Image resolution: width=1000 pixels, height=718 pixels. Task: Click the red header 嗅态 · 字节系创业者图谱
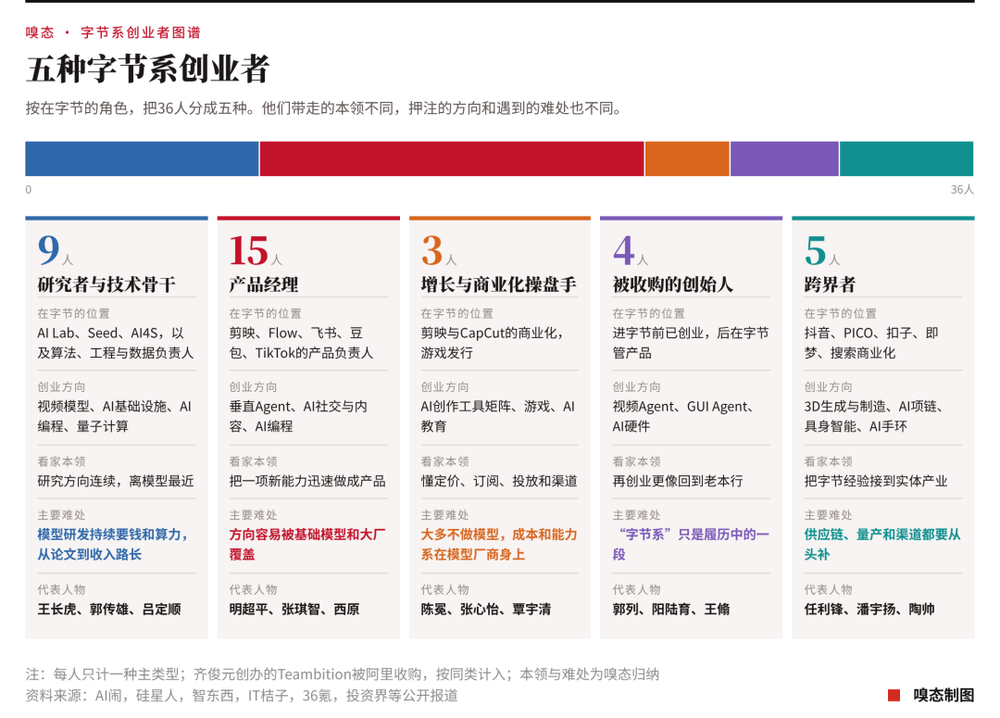113,33
